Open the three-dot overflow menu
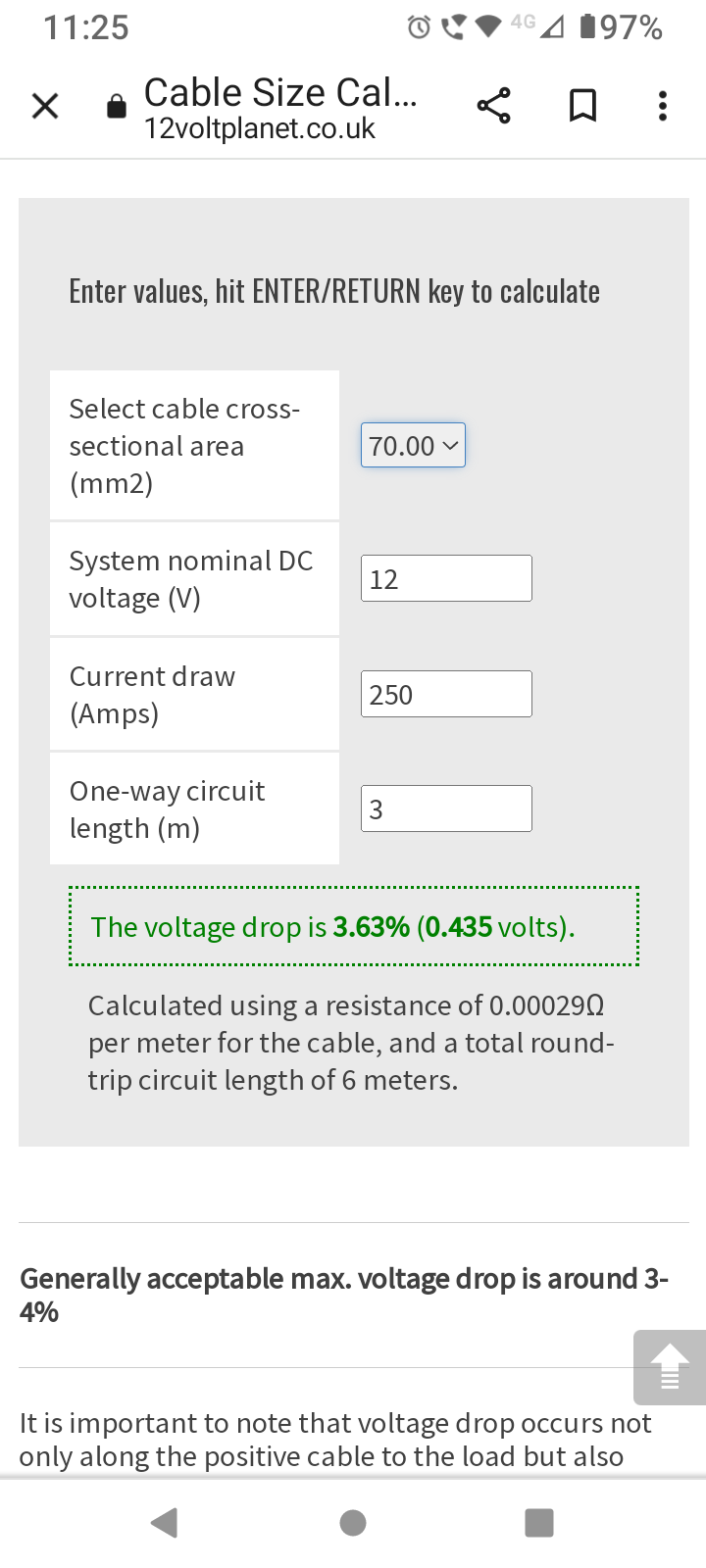Viewport: 706px width, 1568px height. (663, 106)
